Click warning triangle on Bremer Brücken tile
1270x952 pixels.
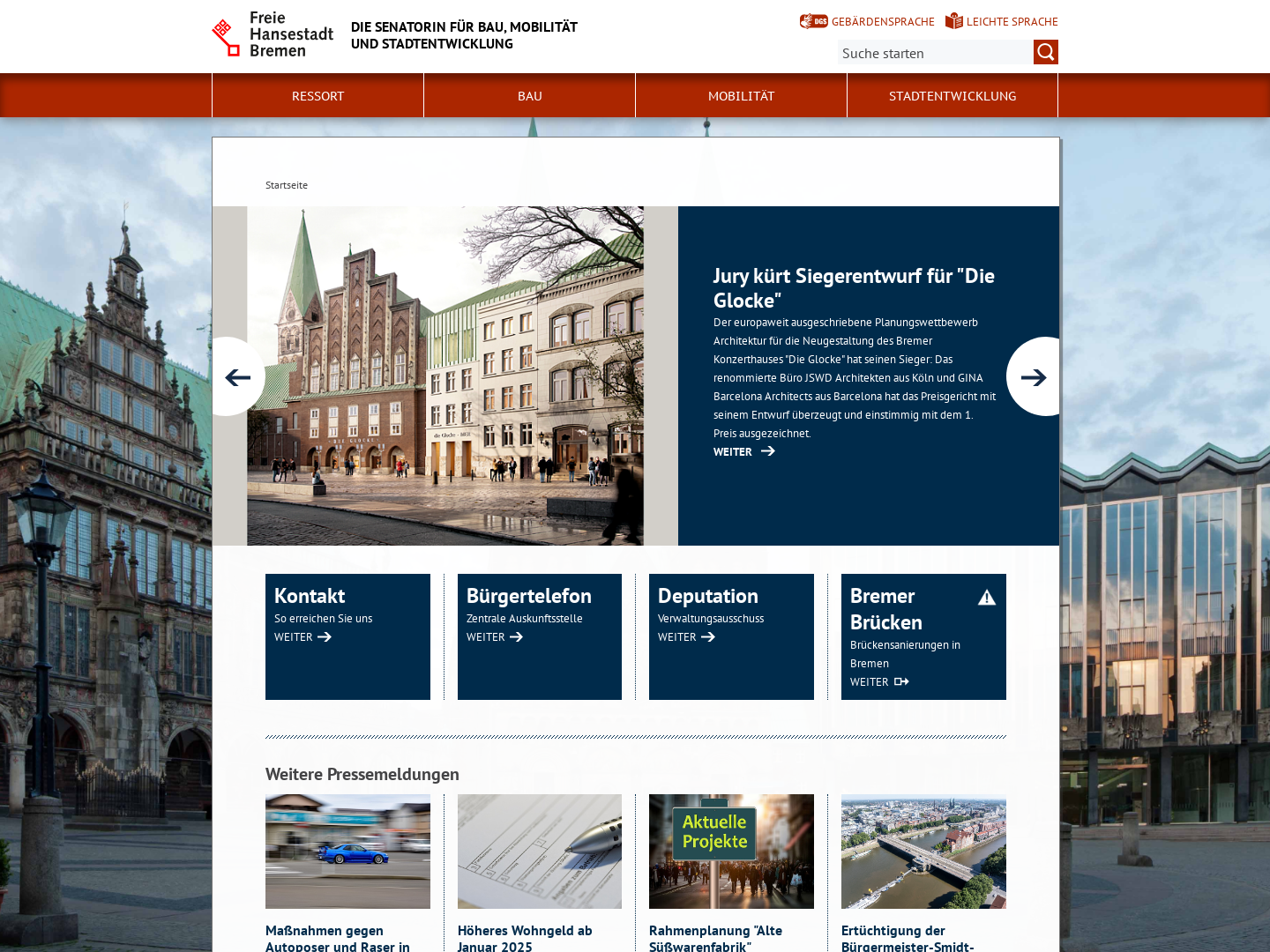[x=987, y=598]
